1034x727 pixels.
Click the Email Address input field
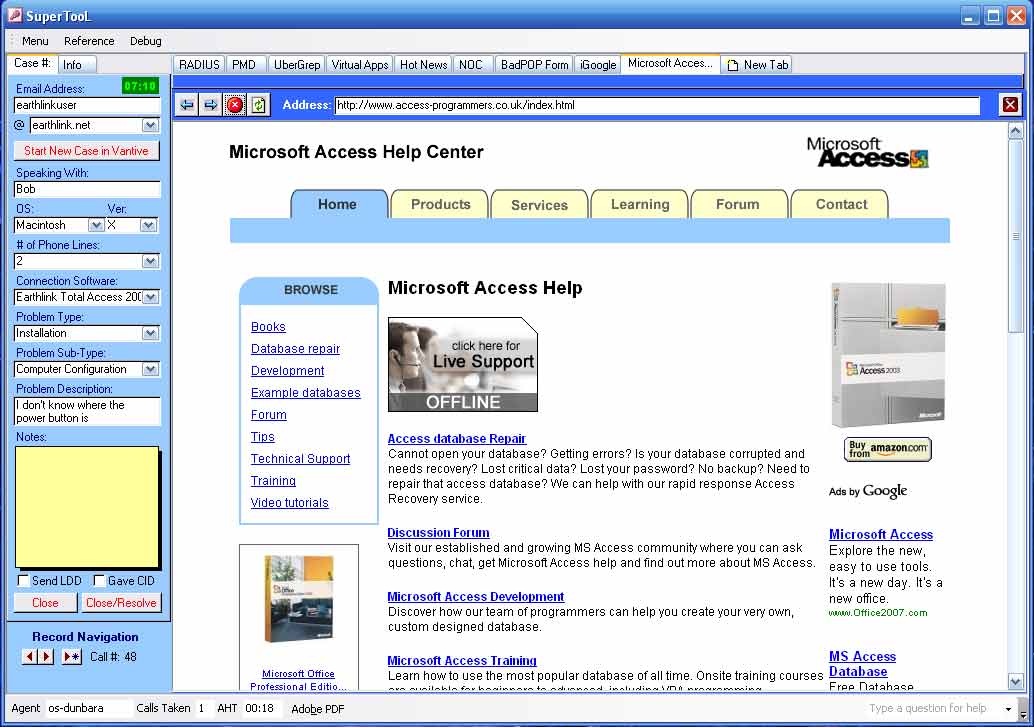87,106
